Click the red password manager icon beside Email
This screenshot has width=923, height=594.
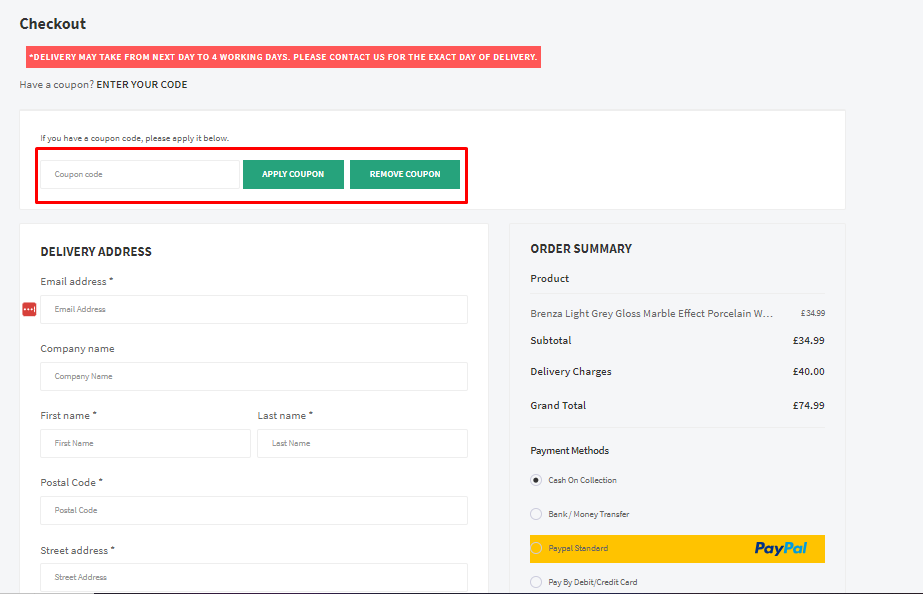[x=29, y=310]
